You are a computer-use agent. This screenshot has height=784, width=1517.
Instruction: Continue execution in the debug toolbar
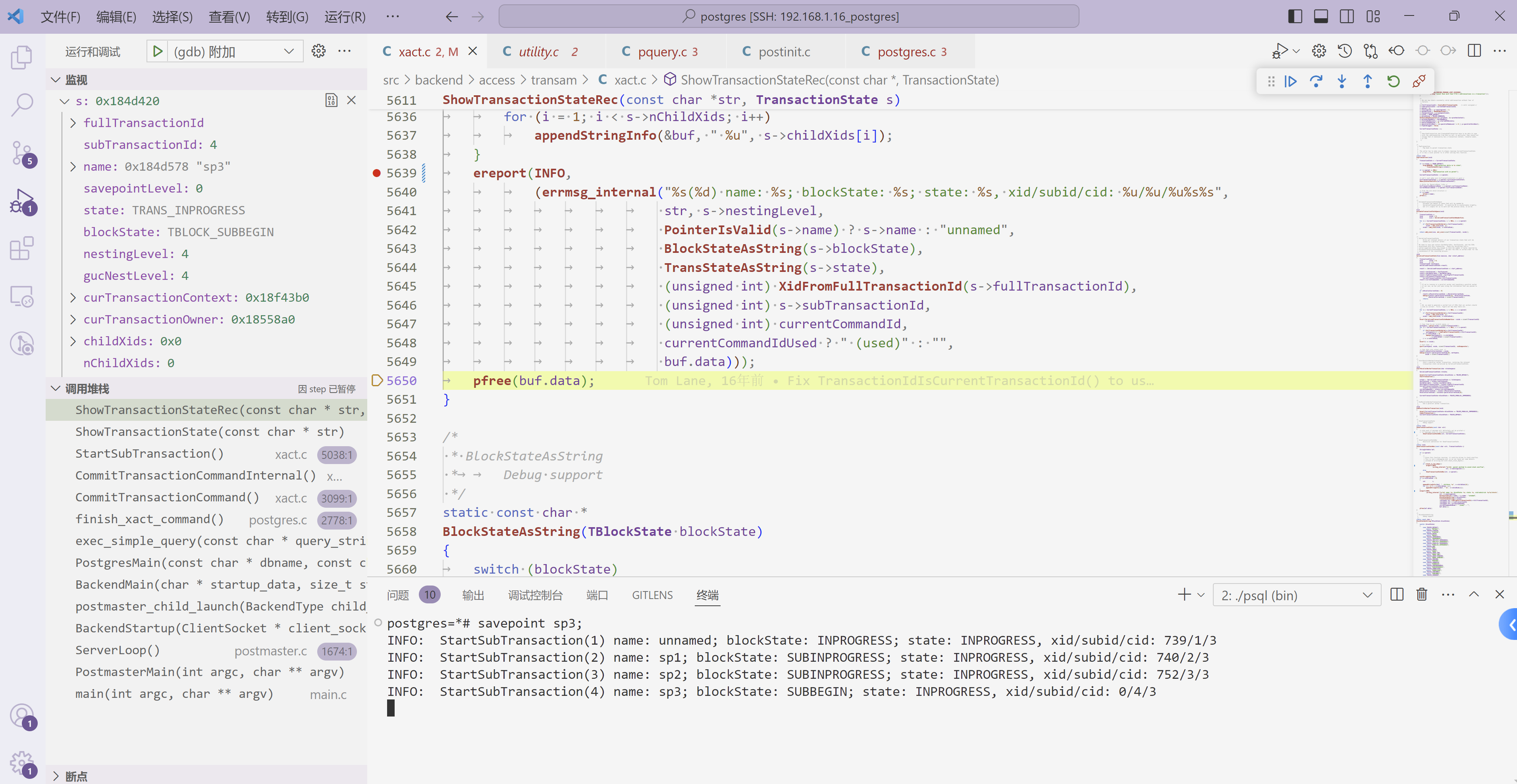coord(1290,81)
